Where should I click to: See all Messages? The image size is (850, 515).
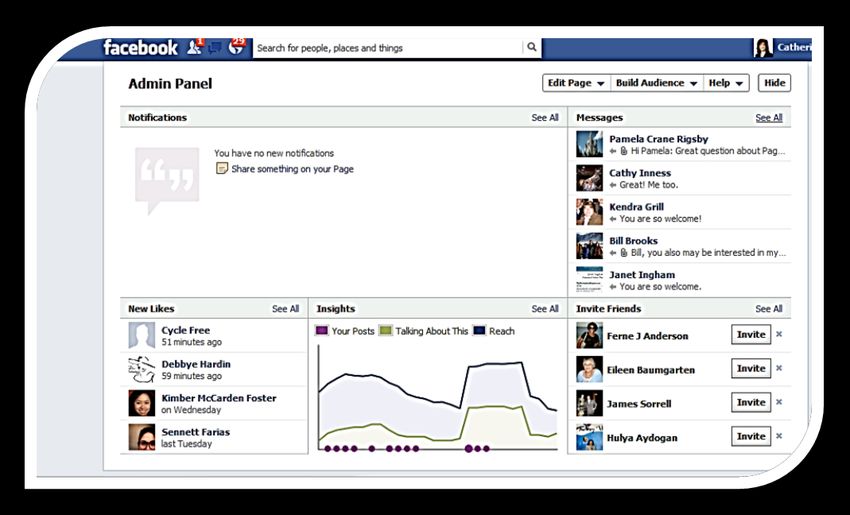pos(769,118)
